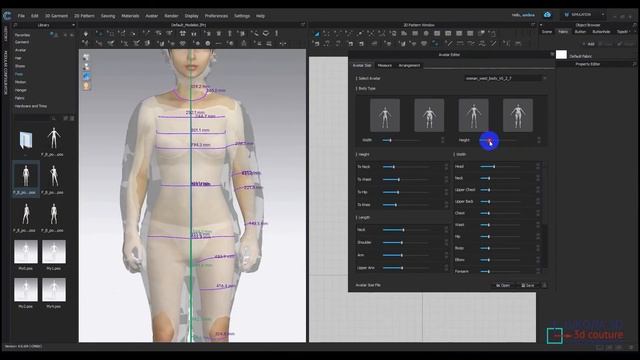The height and width of the screenshot is (360, 640).
Task: Click the Avatar Editor window menu icon
Action: (x=552, y=54)
